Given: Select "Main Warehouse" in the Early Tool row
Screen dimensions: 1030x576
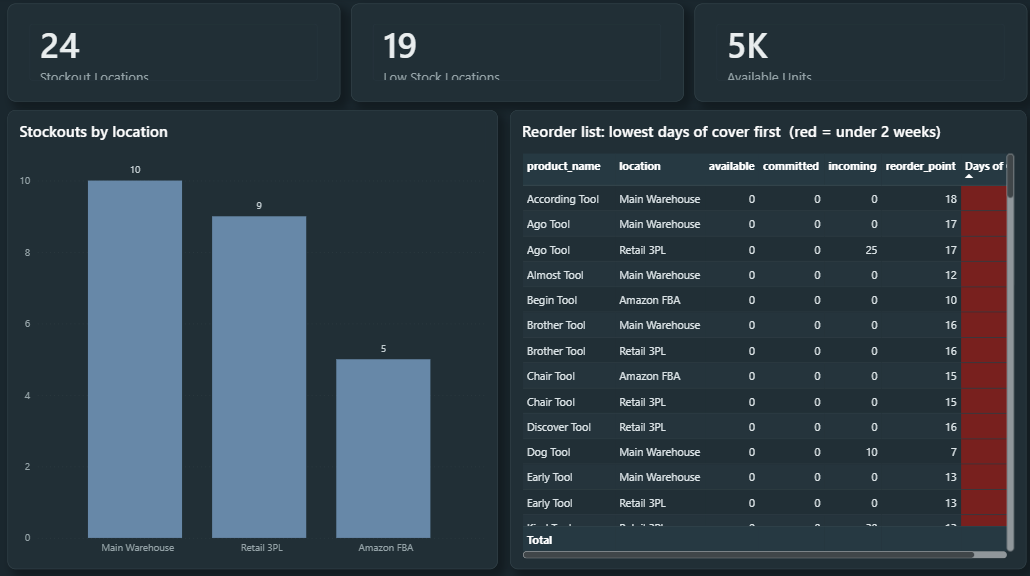Looking at the screenshot, I should point(660,477).
